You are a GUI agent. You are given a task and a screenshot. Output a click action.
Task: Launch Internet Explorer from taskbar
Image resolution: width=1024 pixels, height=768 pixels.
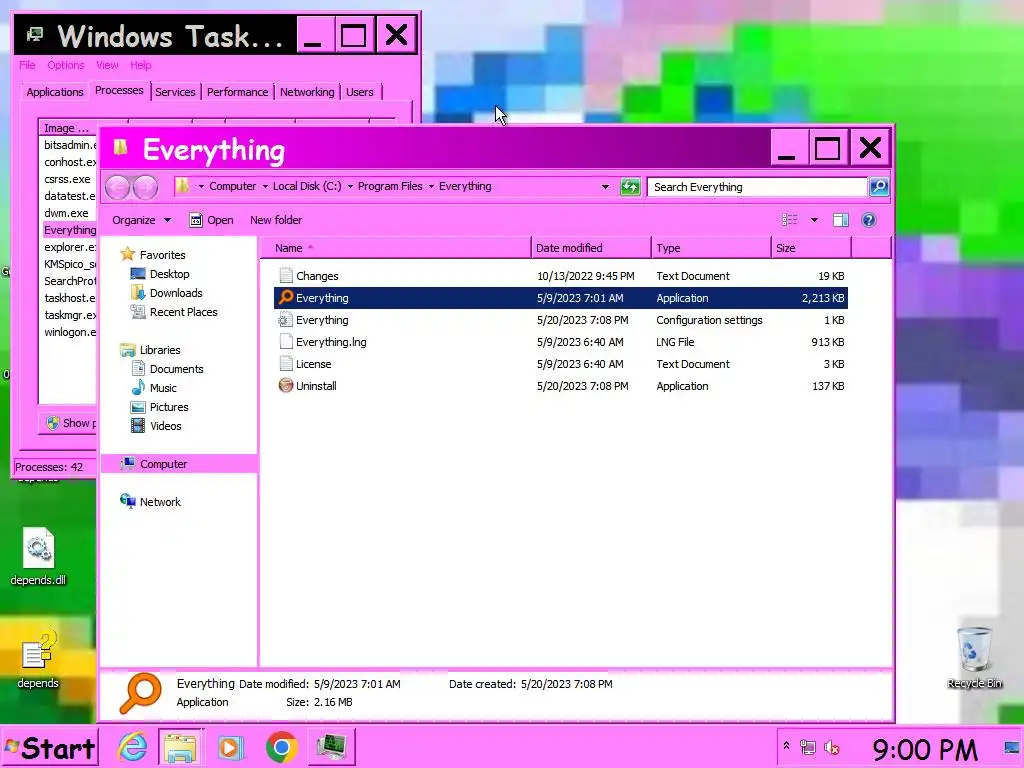(x=133, y=747)
